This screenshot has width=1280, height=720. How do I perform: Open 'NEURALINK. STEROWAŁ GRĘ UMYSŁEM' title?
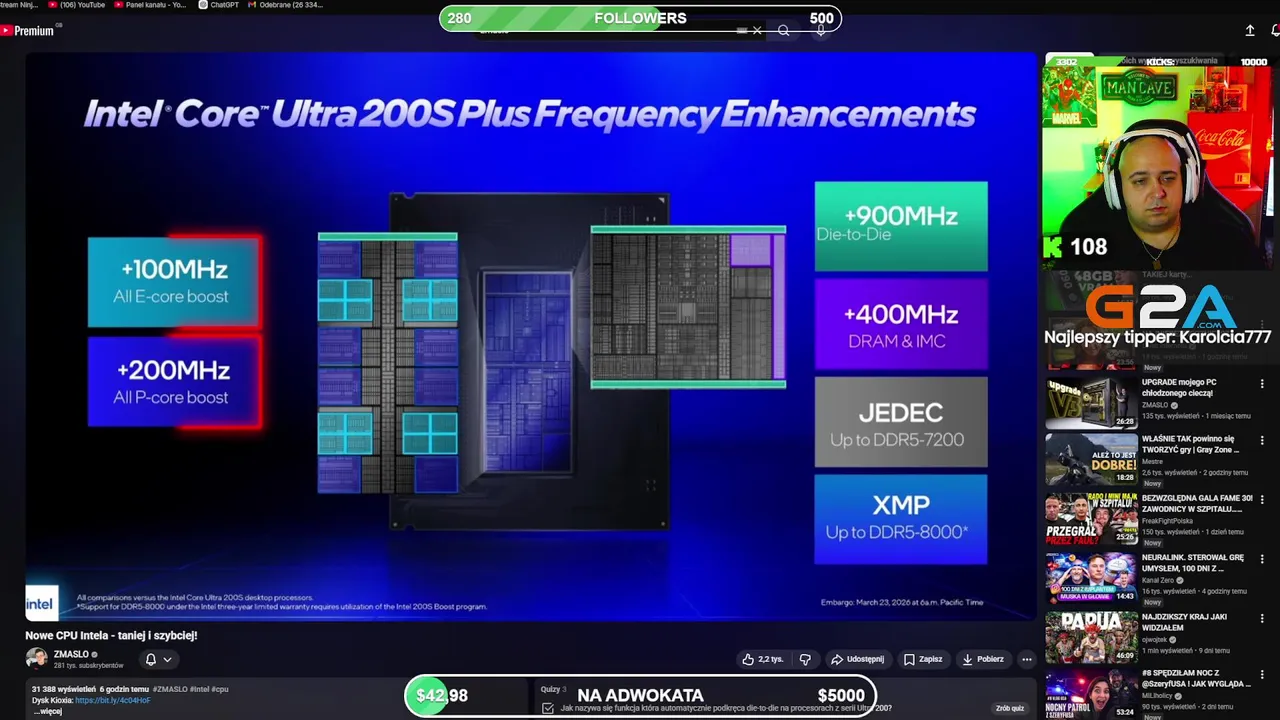[1193, 562]
